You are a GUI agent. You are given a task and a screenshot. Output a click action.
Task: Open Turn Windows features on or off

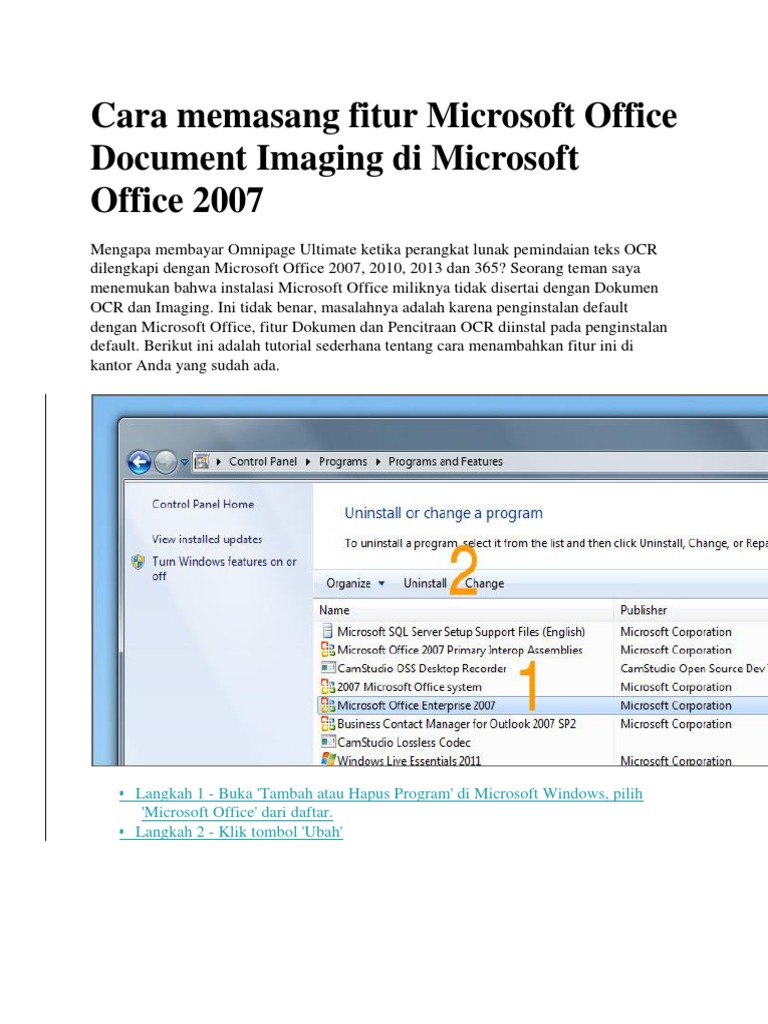224,568
